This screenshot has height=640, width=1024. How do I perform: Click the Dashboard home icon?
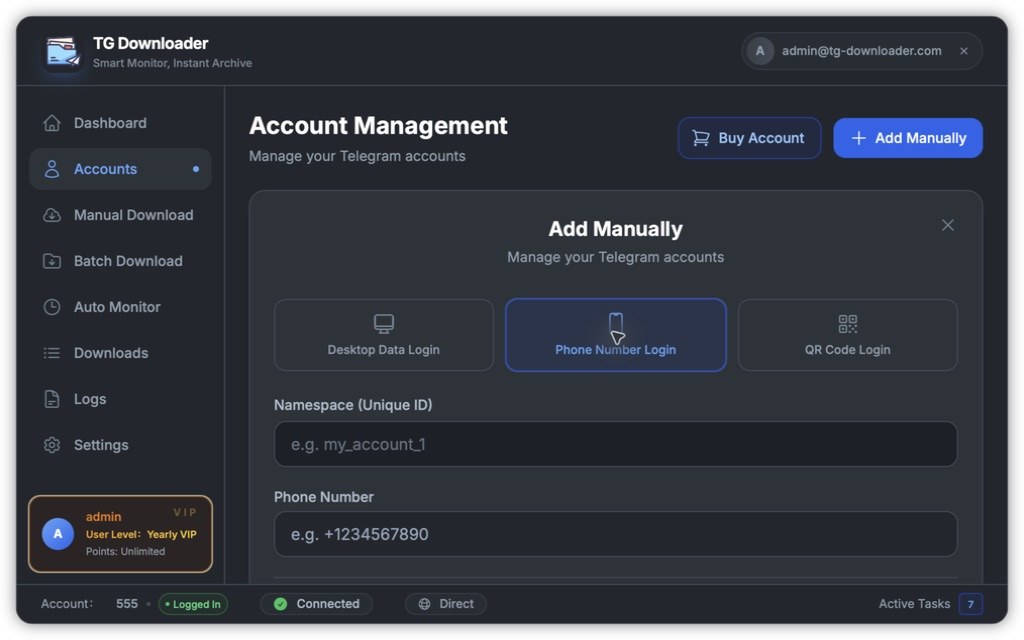[52, 123]
